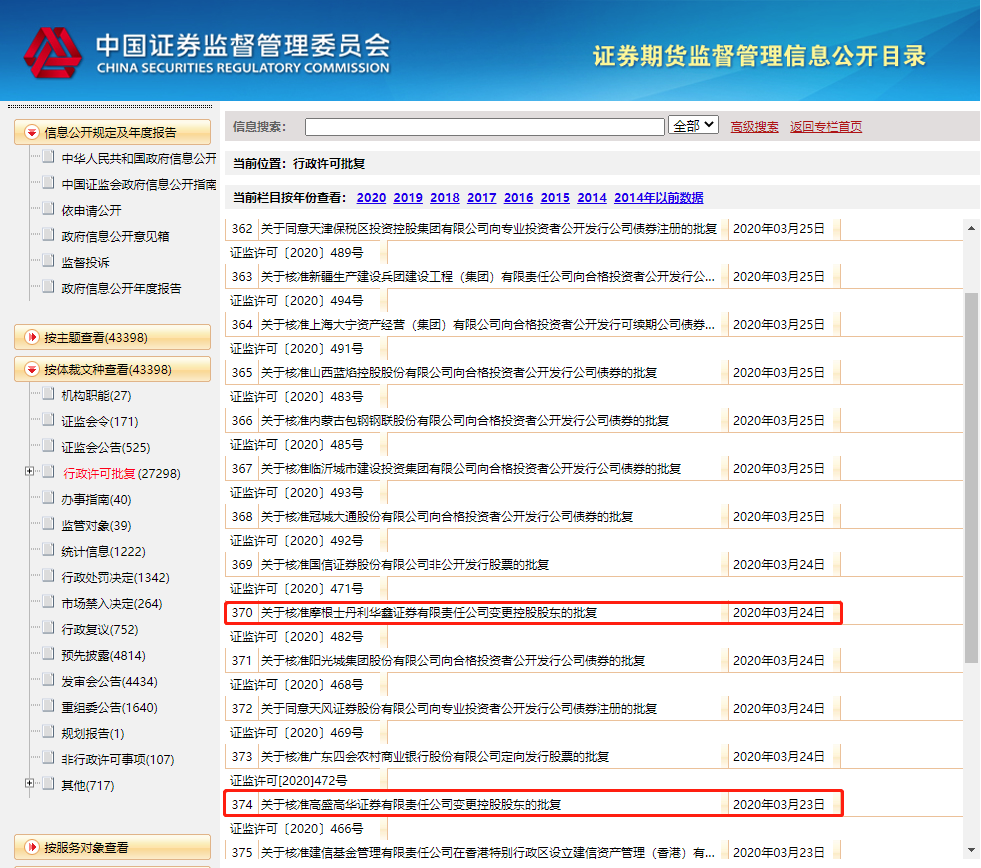The height and width of the screenshot is (868, 981).
Task: Open item 367 临沂城市建设投资 approval
Action: click(x=470, y=469)
